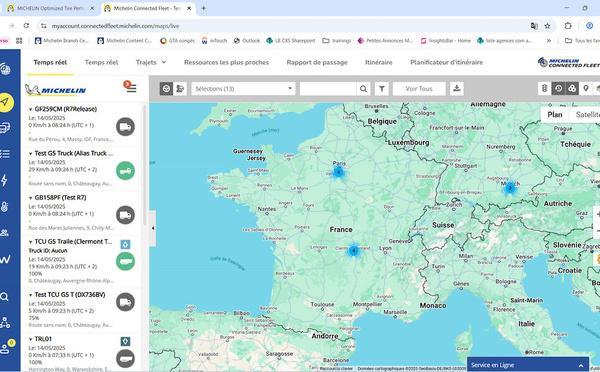Select the first Temps réel tab
600x372 pixels.
point(50,62)
